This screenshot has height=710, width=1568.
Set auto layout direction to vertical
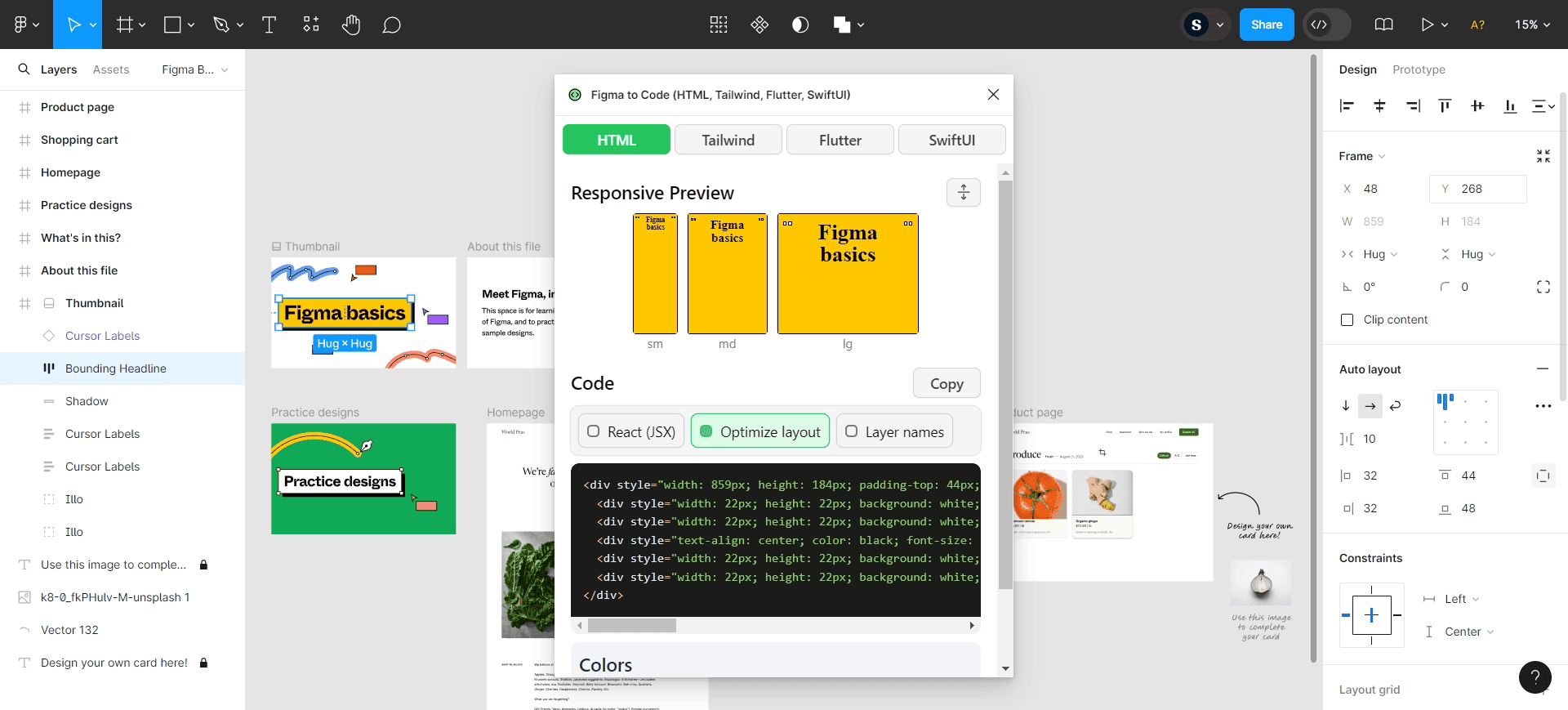tap(1346, 405)
